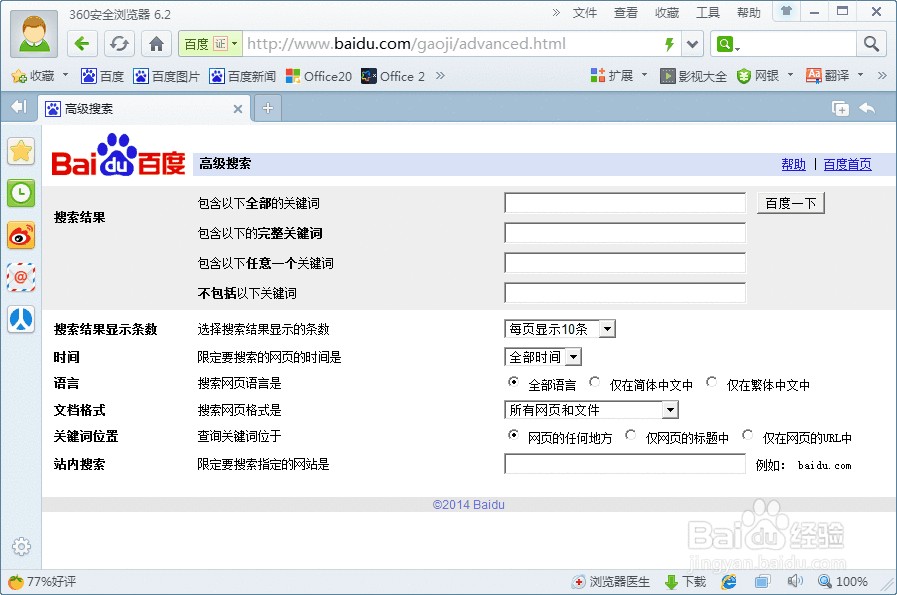Click the Baidu logo

pos(118,155)
